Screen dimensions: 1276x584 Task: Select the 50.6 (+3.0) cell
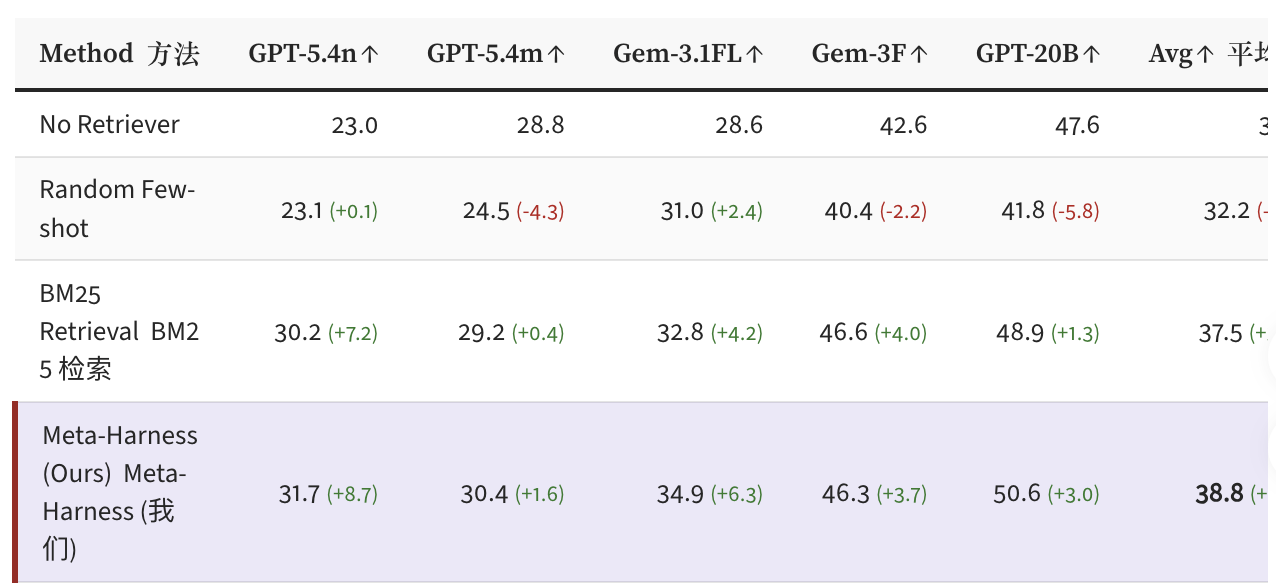(x=1046, y=493)
